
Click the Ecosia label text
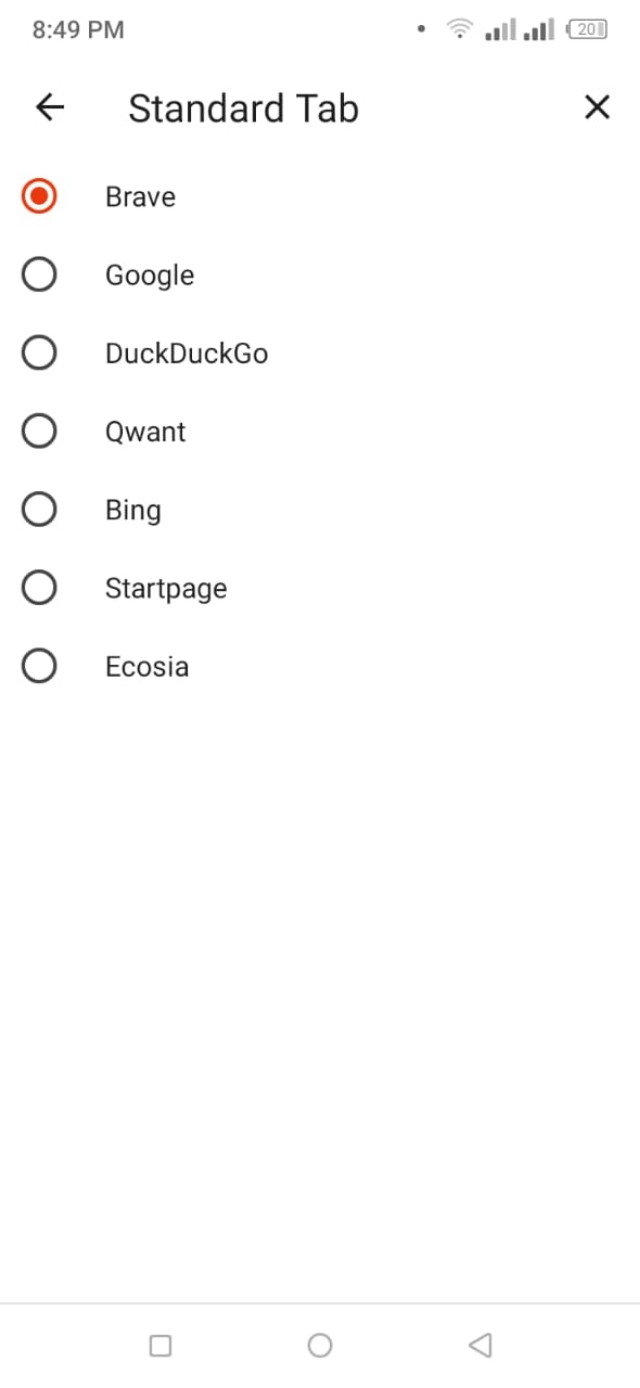point(147,665)
